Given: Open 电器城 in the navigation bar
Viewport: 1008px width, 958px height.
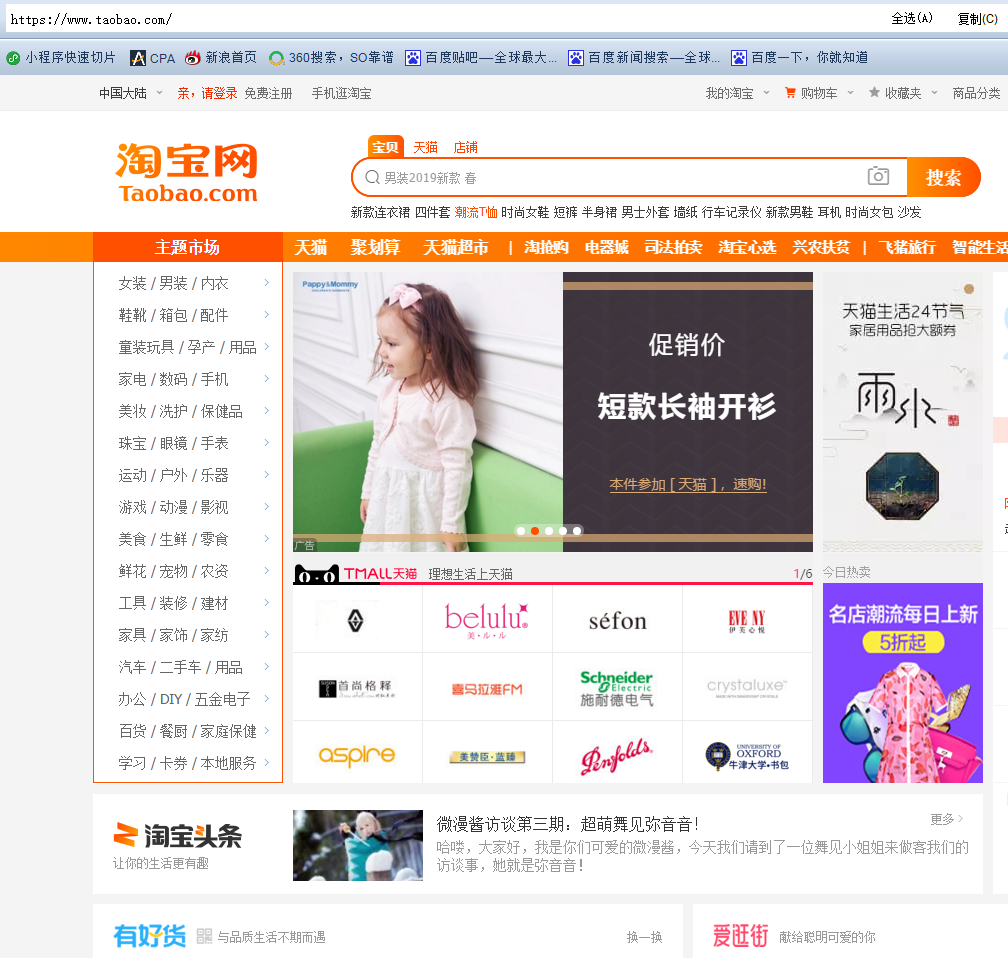Looking at the screenshot, I should point(606,247).
